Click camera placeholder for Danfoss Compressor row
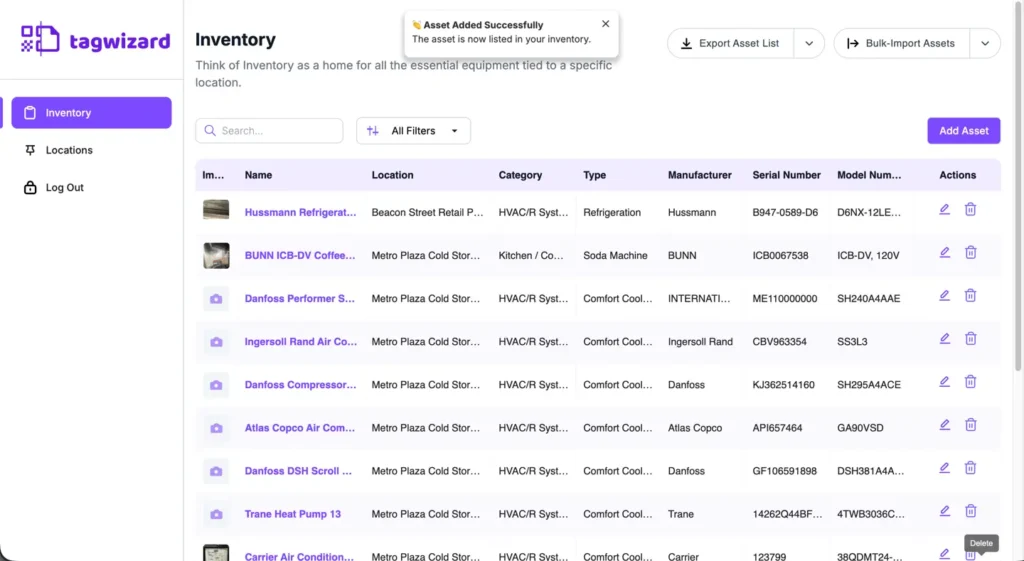Viewport: 1024px width, 561px height. [216, 385]
